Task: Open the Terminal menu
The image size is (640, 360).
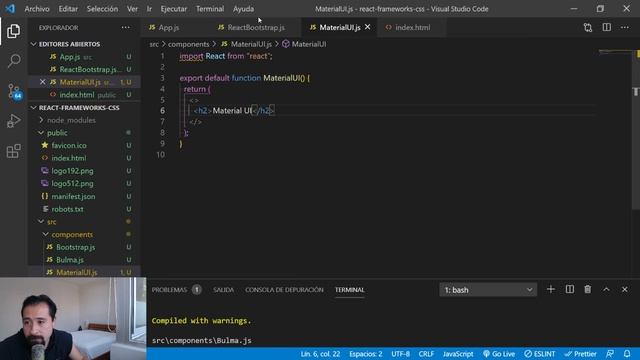Action: coord(210,9)
